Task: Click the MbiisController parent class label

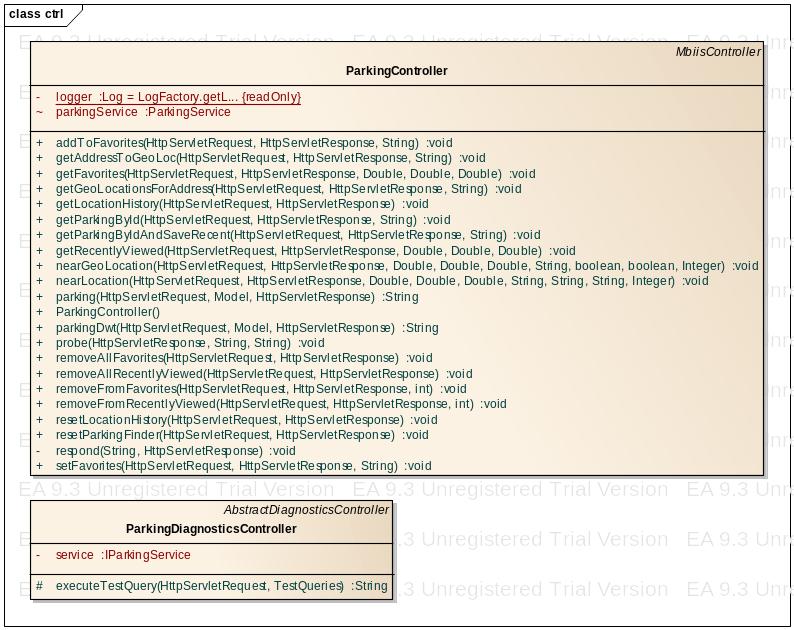Action: pos(718,52)
